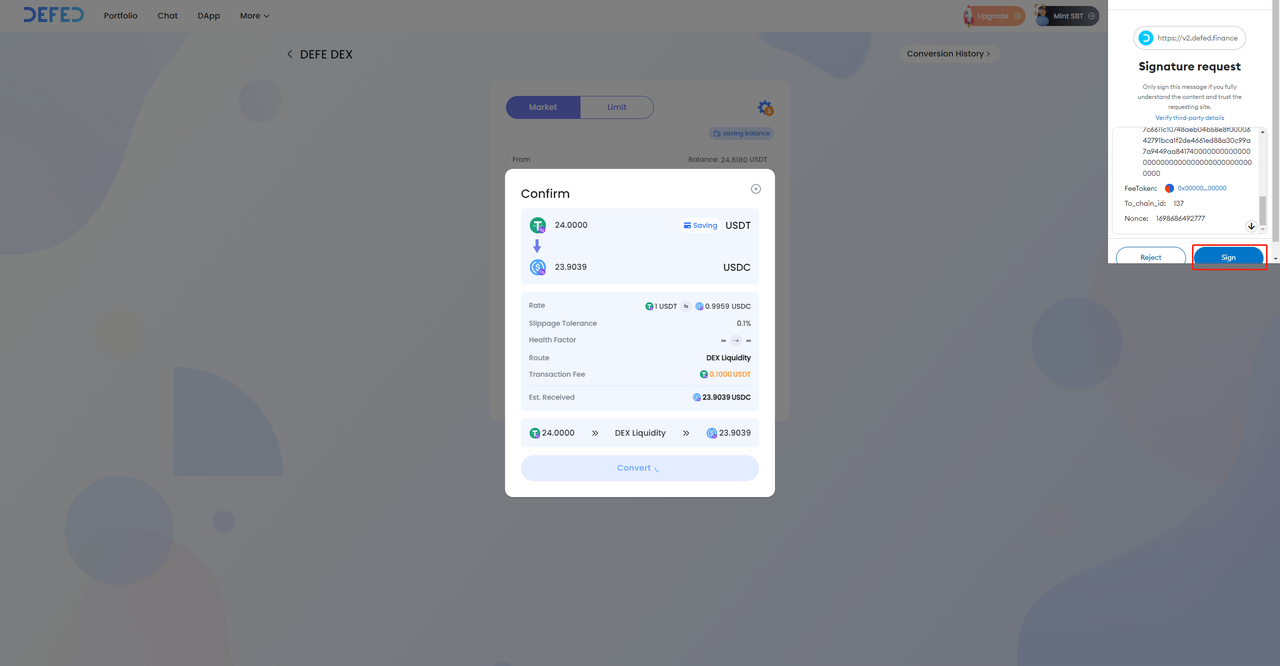
Task: Open Conversion History
Action: tap(948, 54)
